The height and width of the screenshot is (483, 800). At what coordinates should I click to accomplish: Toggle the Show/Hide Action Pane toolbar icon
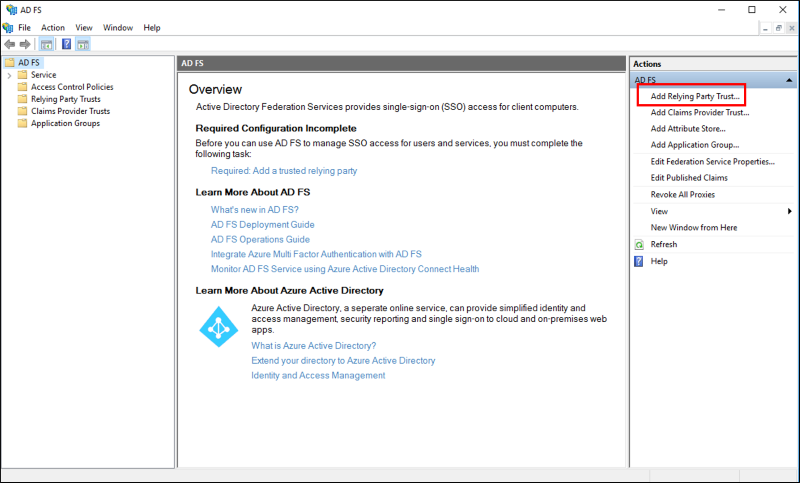[82, 44]
